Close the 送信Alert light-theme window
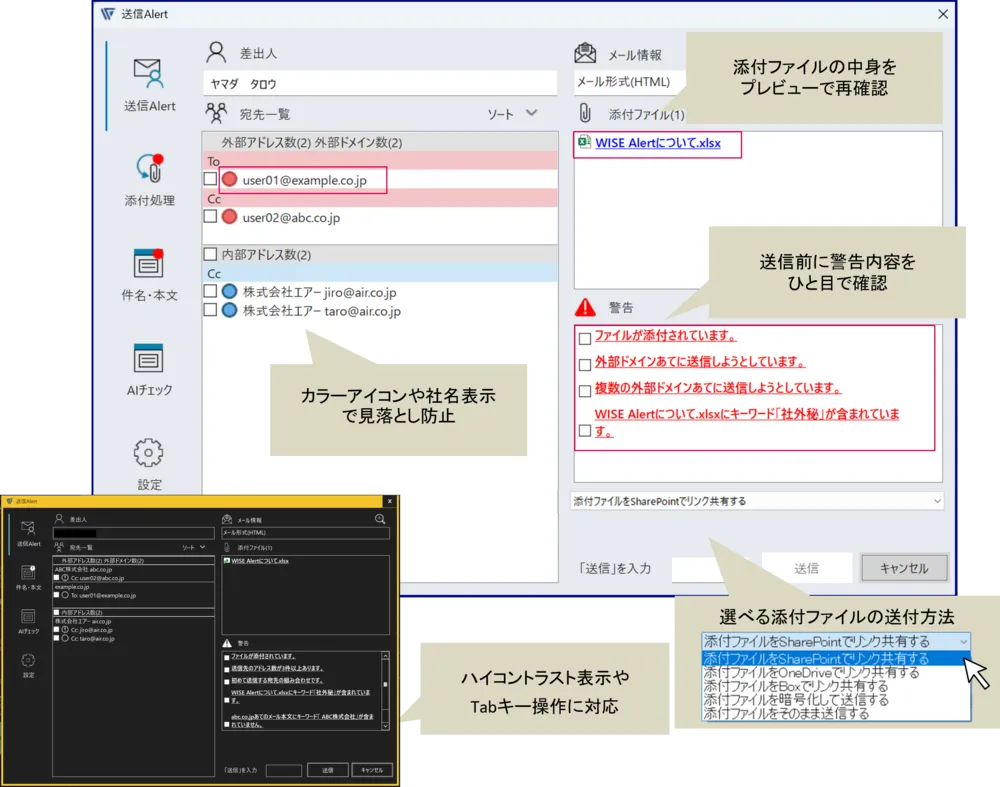Screen dimensions: 1000x787 (943, 14)
